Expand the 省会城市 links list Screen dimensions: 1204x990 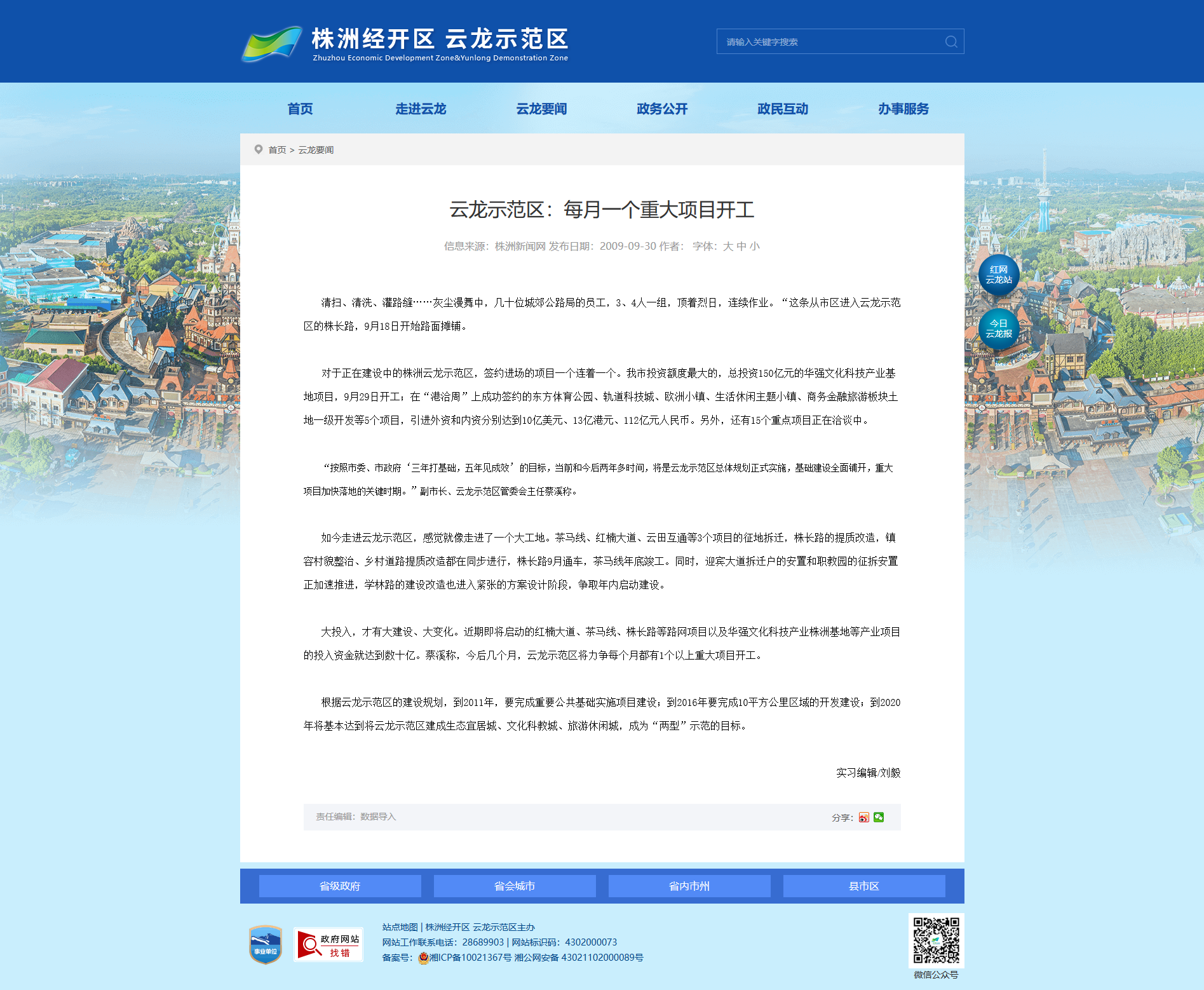coord(515,886)
